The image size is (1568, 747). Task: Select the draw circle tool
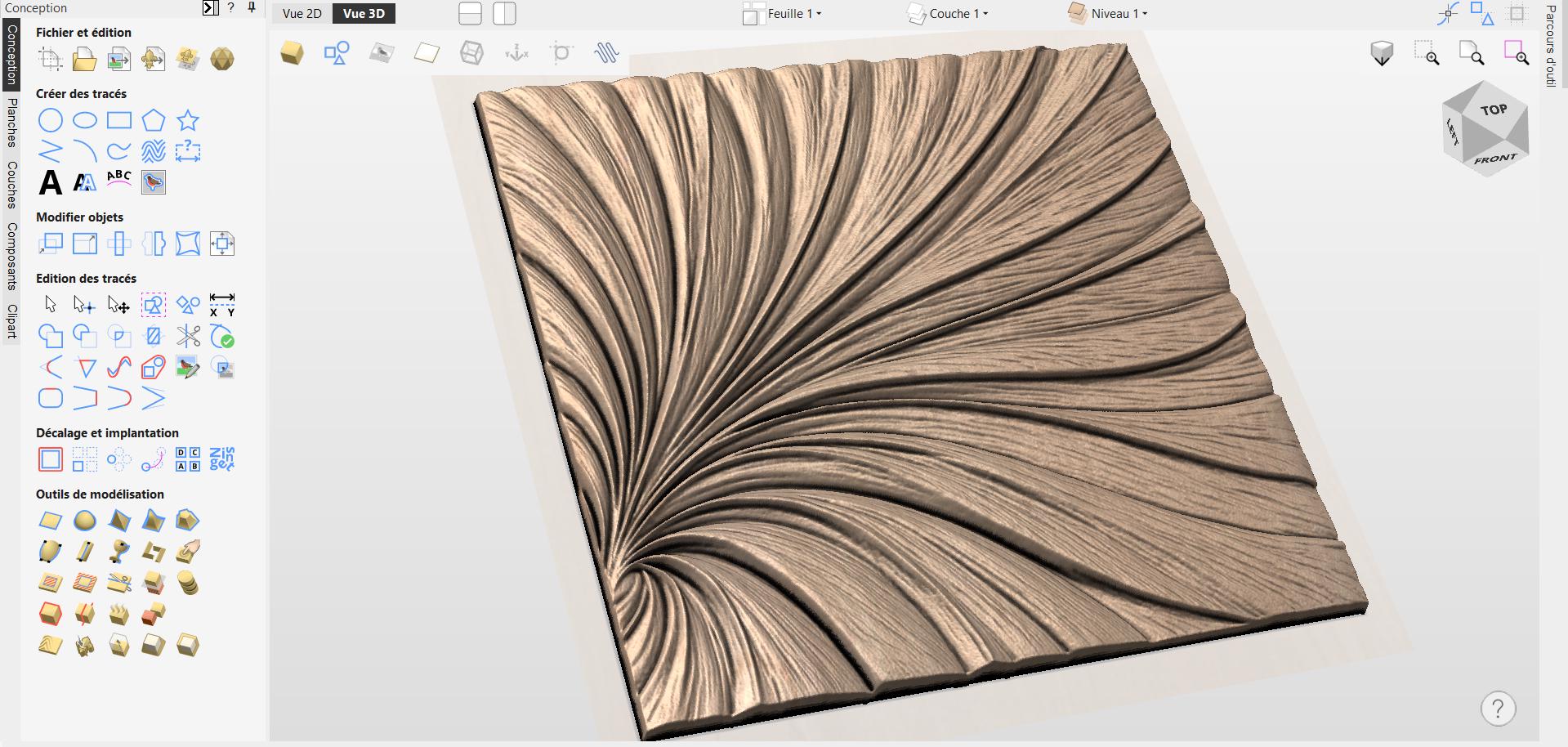(51, 121)
